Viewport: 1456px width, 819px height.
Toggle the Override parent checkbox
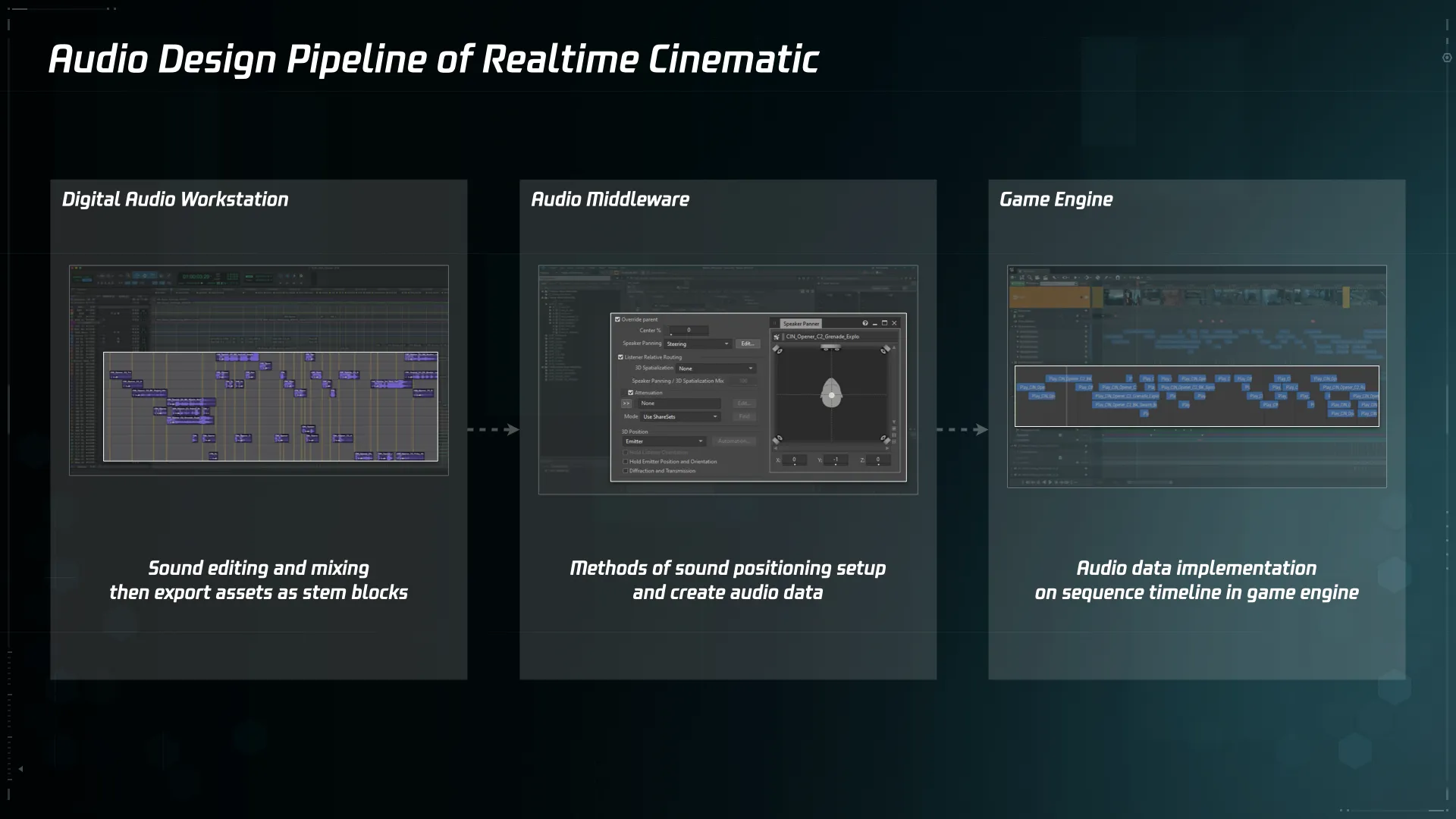pos(617,319)
